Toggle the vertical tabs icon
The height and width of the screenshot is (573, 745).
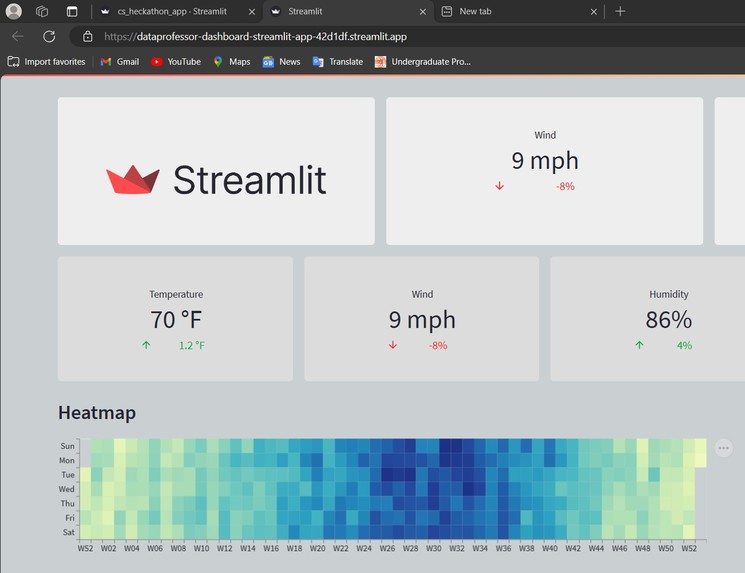click(x=72, y=11)
